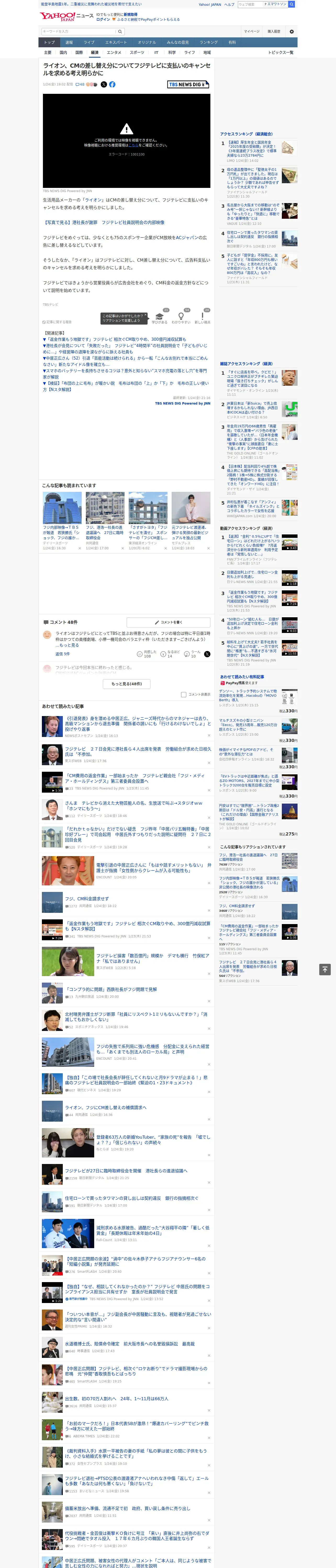Open ライオン、フジにCM差し替えの補償請求へ article
The image size is (336, 1568).
pos(105,1107)
